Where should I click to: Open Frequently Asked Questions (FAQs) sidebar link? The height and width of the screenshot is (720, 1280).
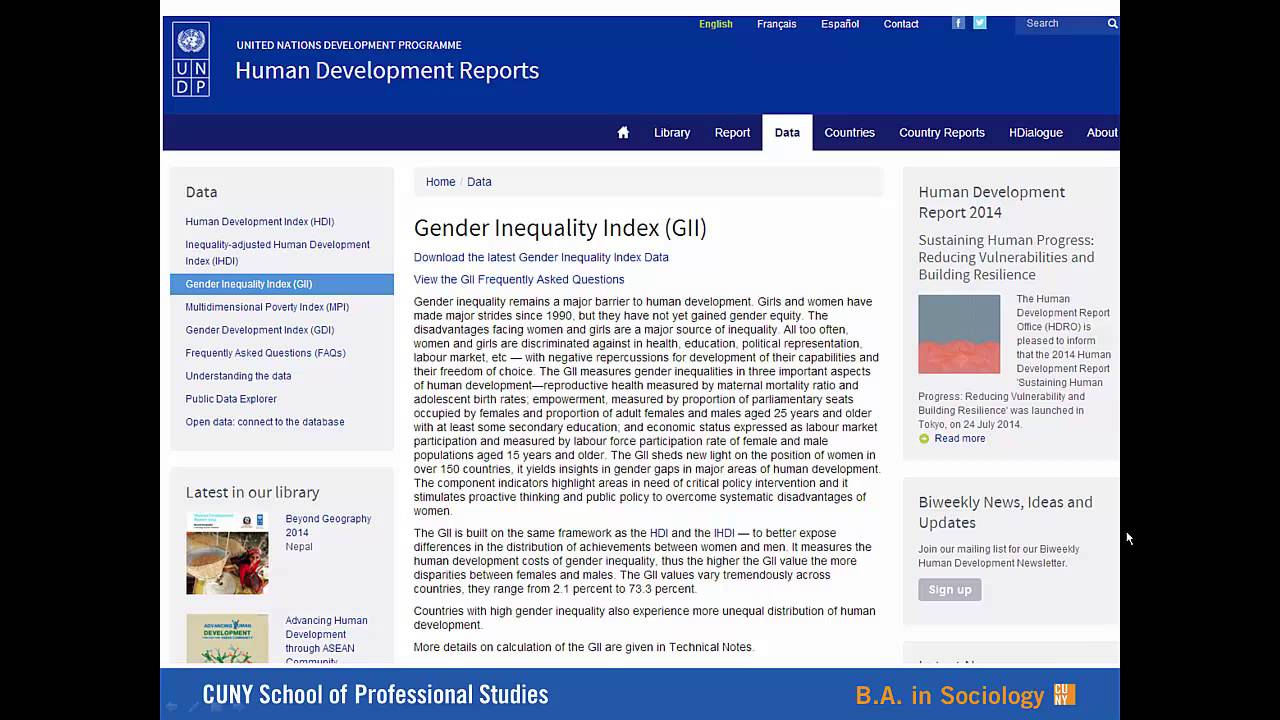[x=265, y=353]
